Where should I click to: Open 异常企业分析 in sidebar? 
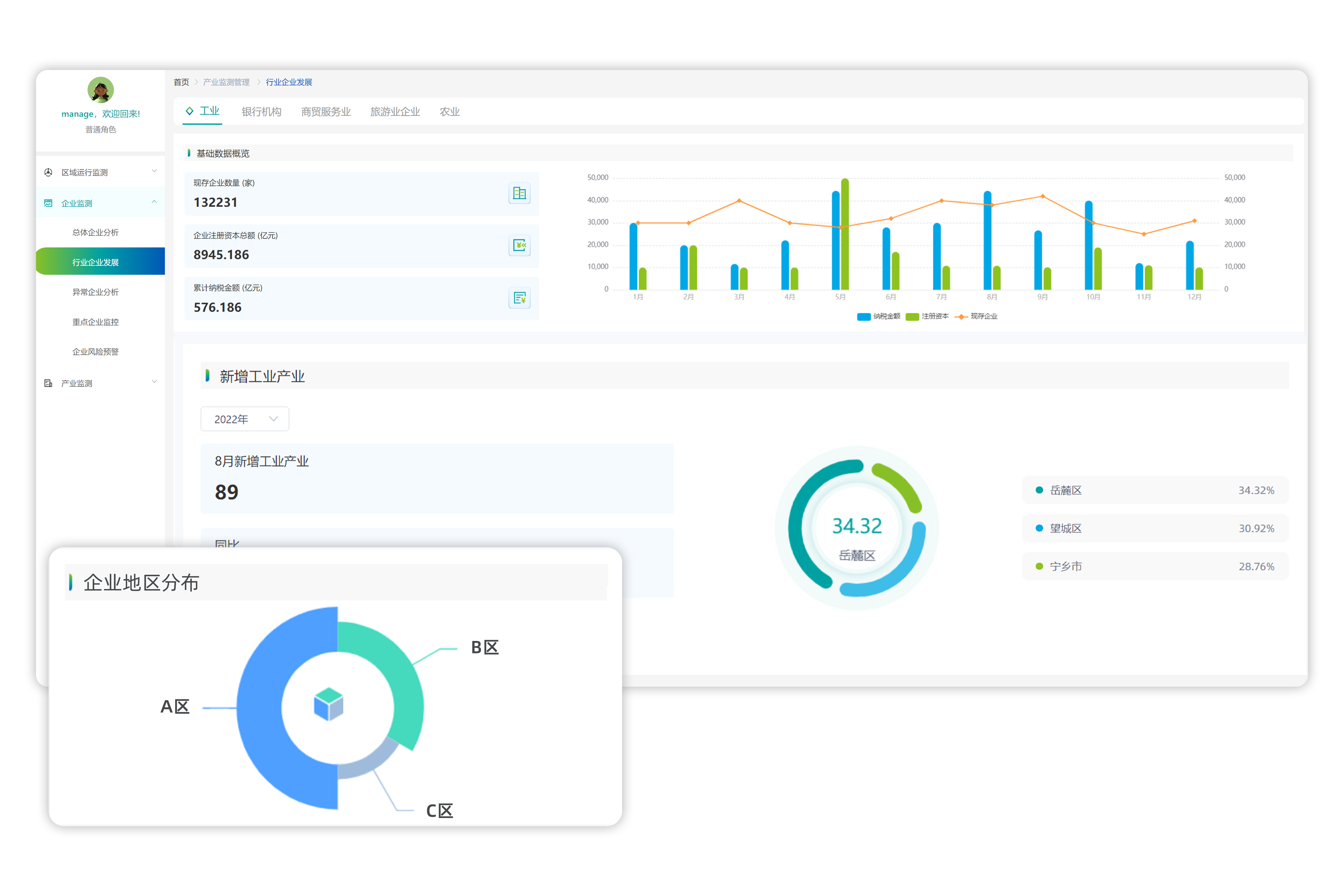(x=96, y=292)
